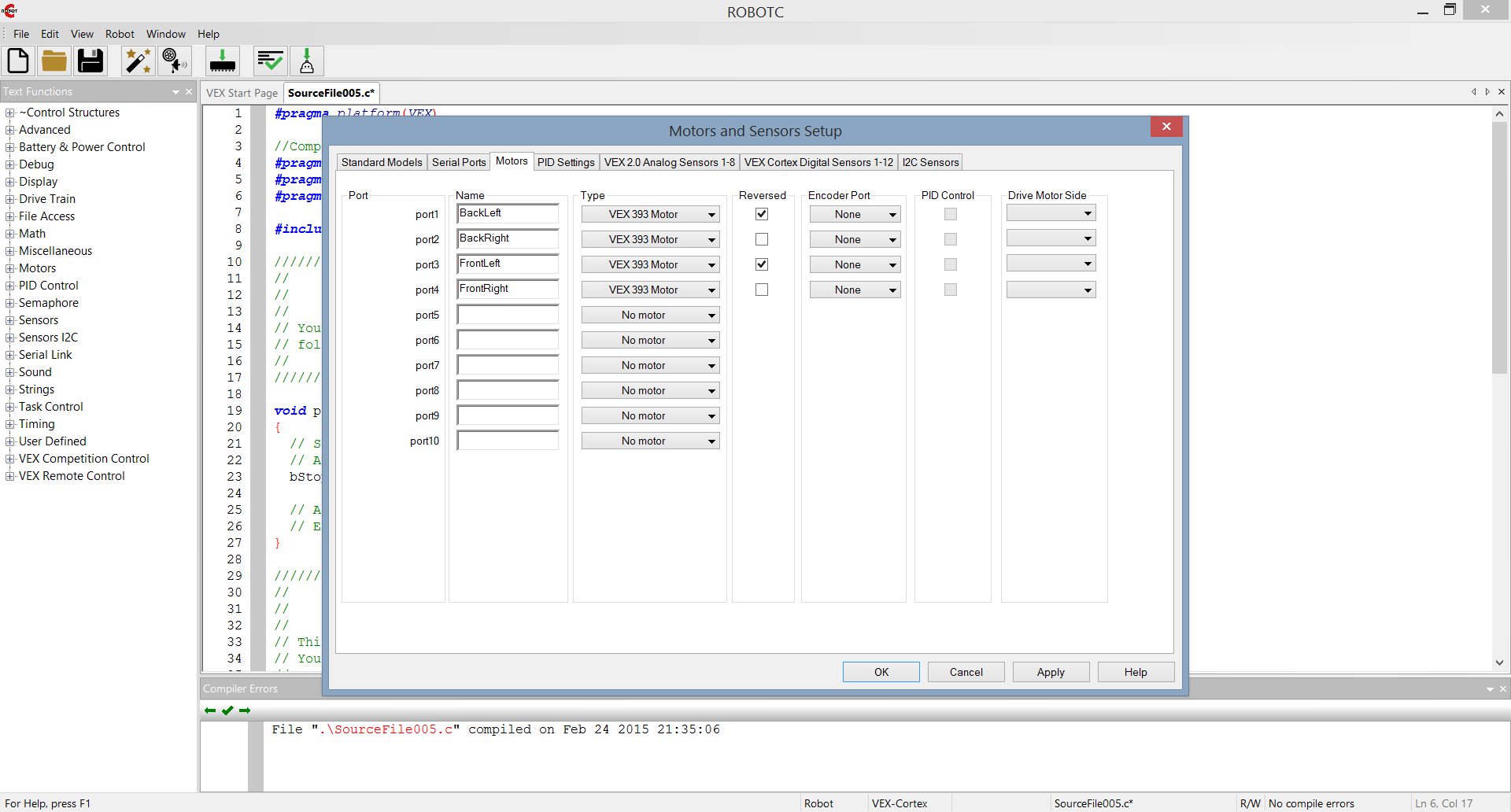Open the Type dropdown for port5

click(650, 315)
